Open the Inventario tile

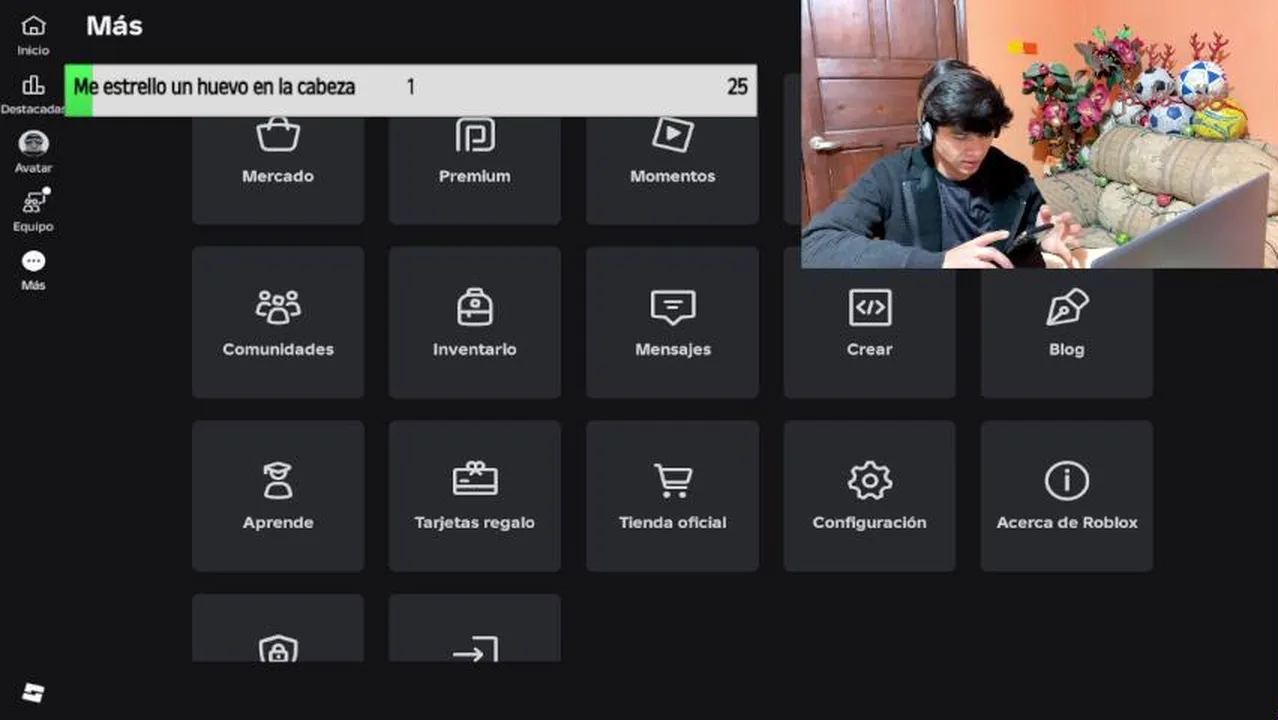pos(475,322)
